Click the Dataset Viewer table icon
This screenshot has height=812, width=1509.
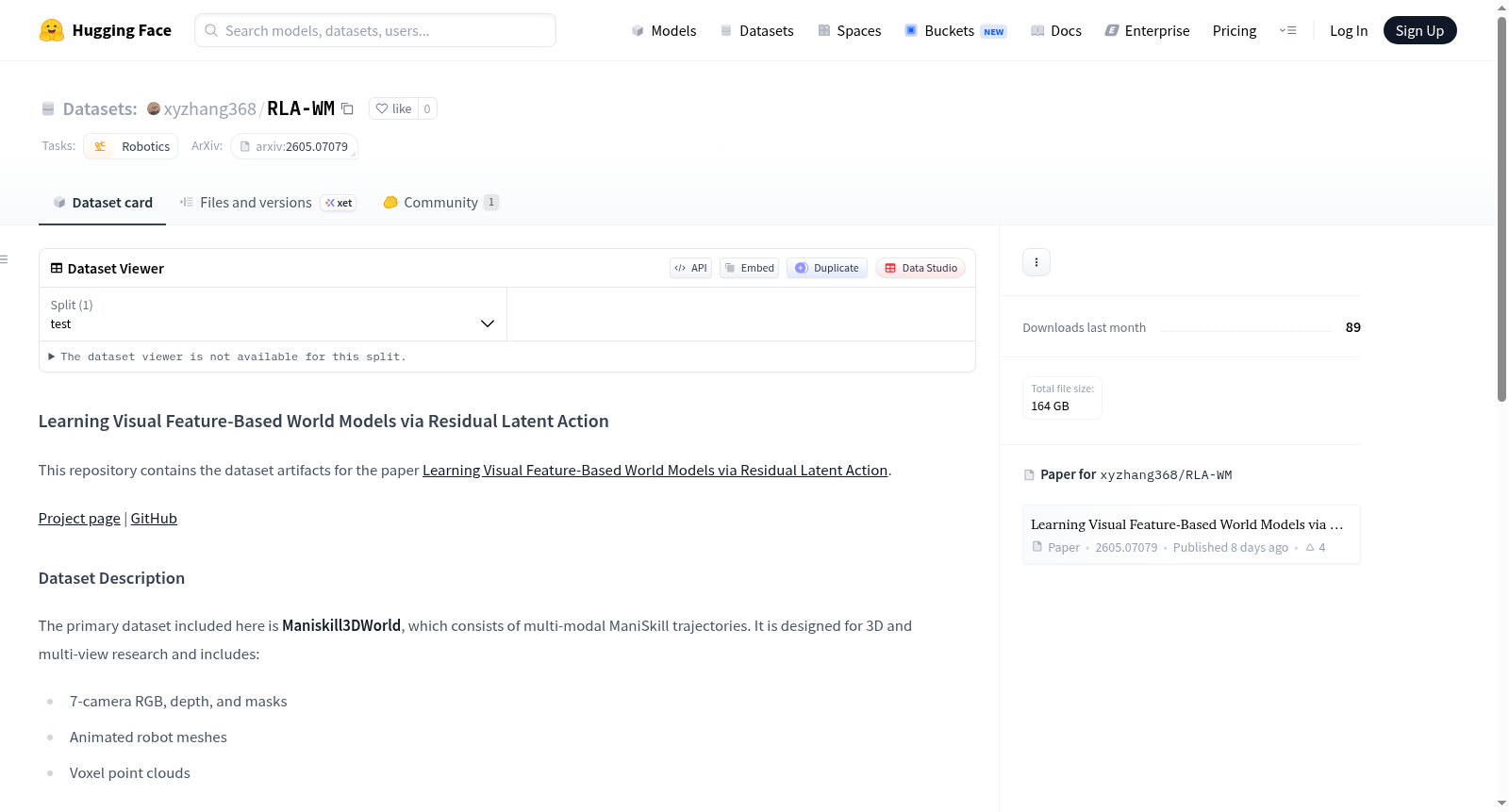(57, 269)
